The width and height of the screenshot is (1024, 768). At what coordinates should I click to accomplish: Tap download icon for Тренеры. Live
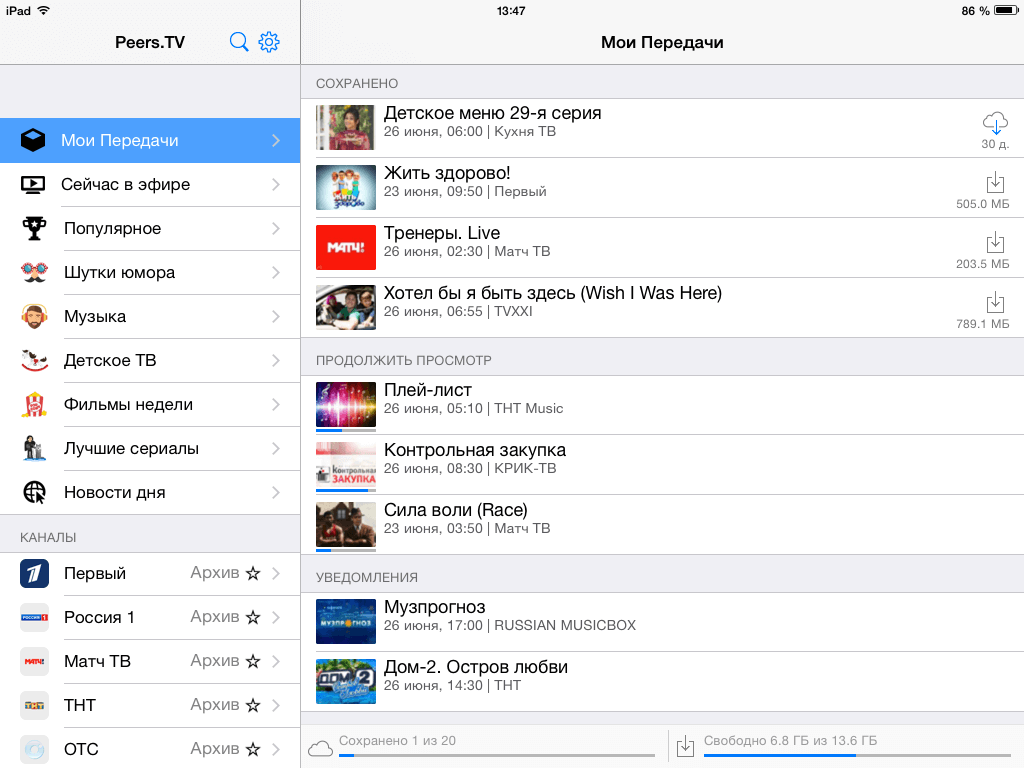click(x=995, y=243)
